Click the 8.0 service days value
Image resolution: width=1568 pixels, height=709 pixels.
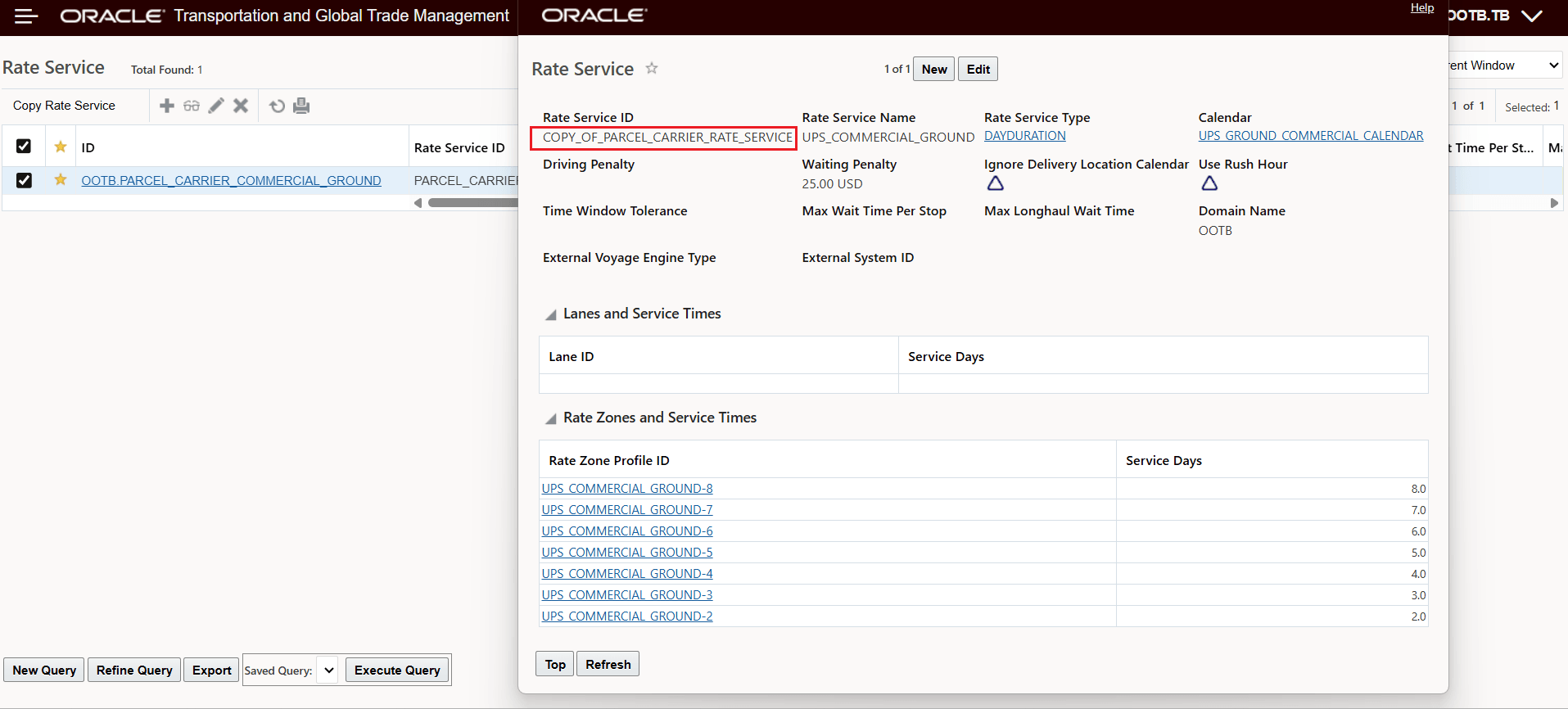[1418, 489]
